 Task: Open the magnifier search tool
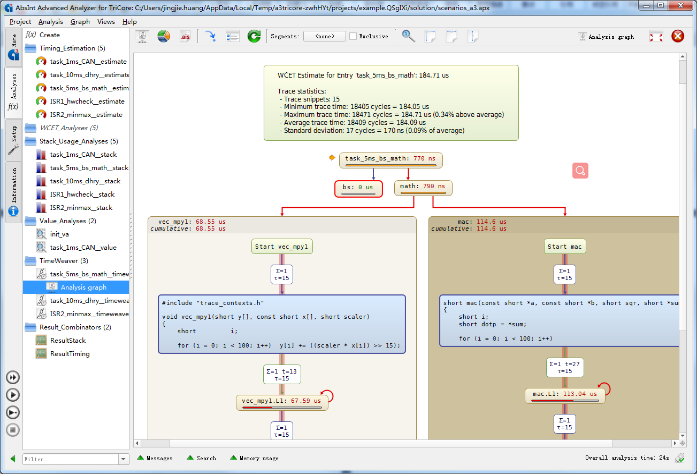408,36
